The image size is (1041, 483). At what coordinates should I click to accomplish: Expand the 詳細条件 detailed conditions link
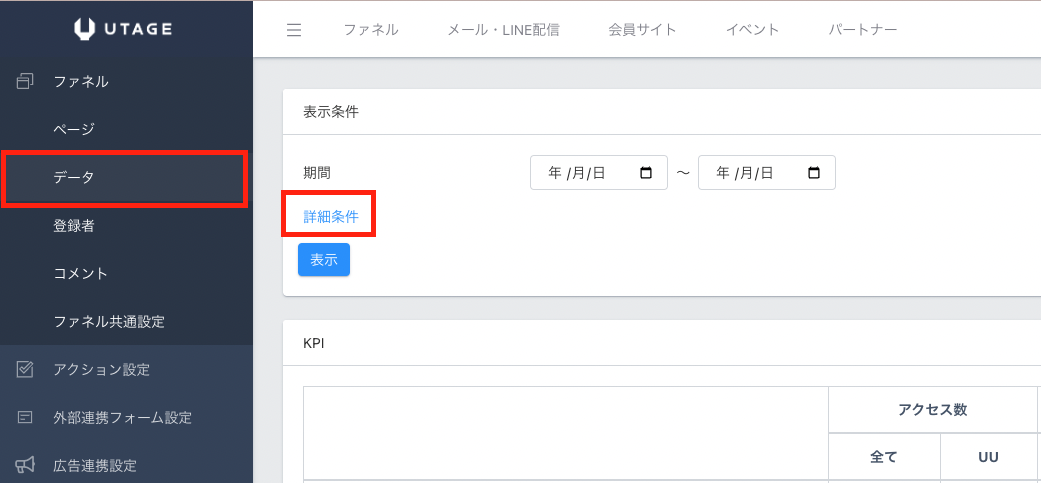[330, 216]
